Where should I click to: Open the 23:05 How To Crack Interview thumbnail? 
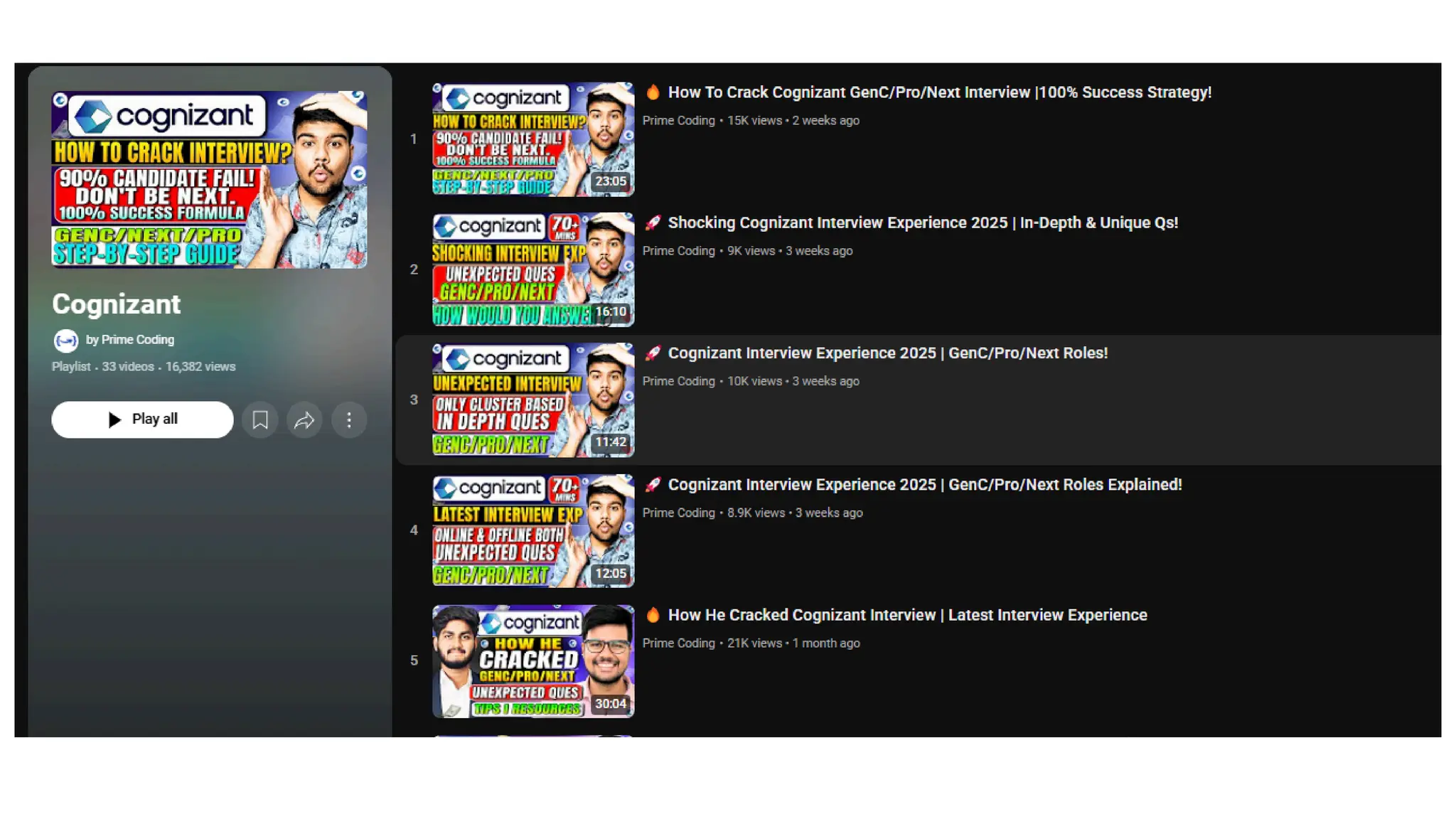pyautogui.click(x=532, y=139)
